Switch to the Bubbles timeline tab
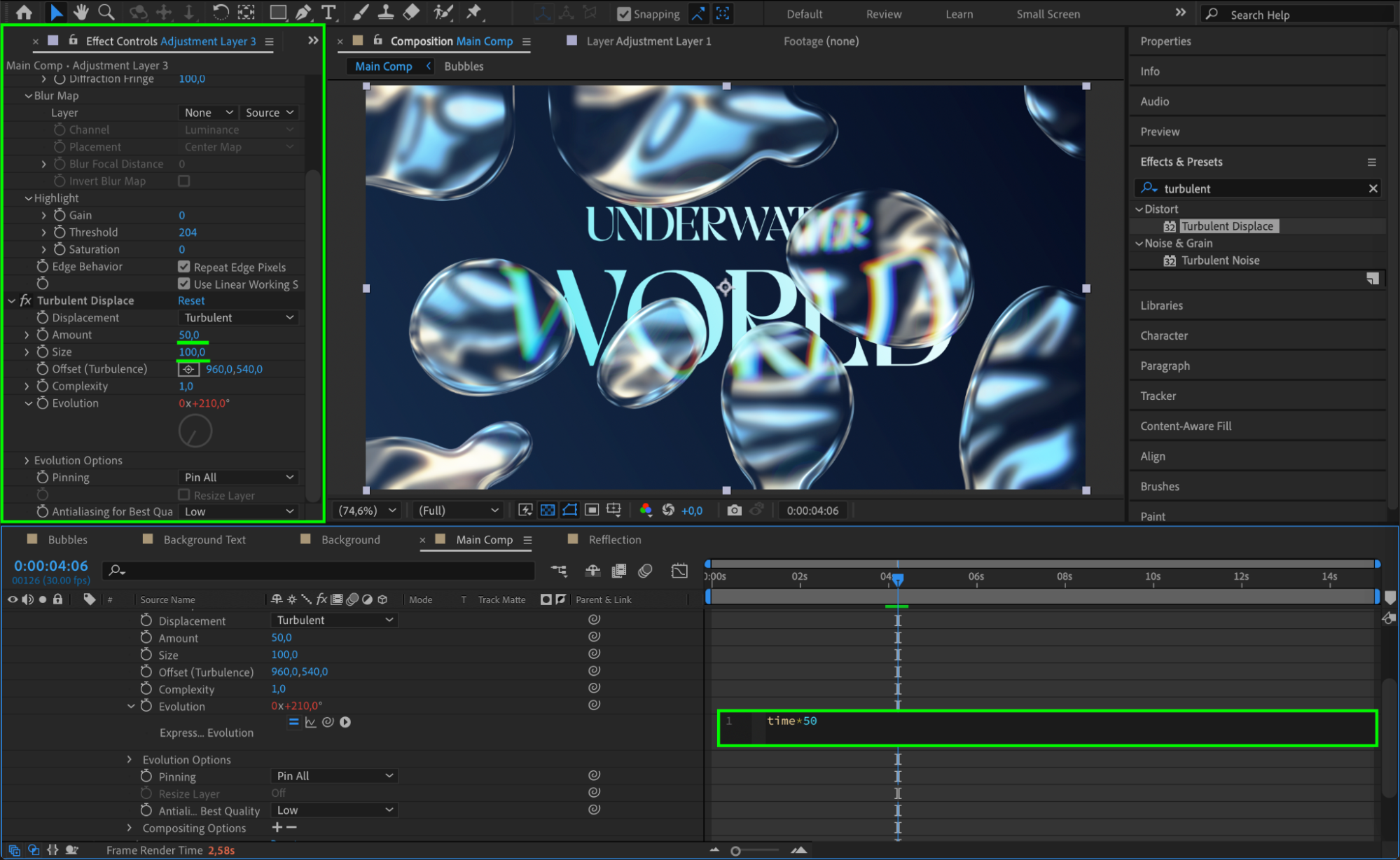The height and width of the screenshot is (860, 1400). click(x=67, y=540)
